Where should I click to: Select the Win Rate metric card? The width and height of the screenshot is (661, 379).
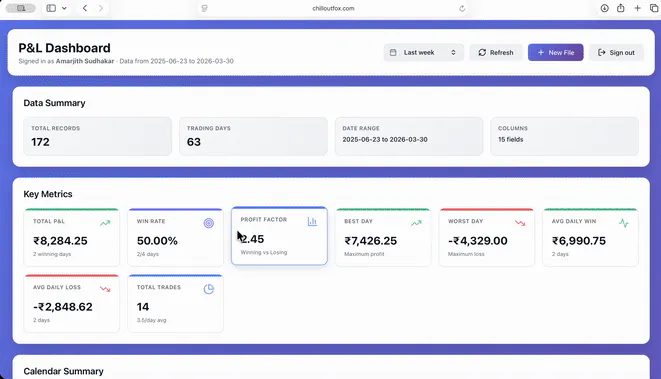[175, 237]
